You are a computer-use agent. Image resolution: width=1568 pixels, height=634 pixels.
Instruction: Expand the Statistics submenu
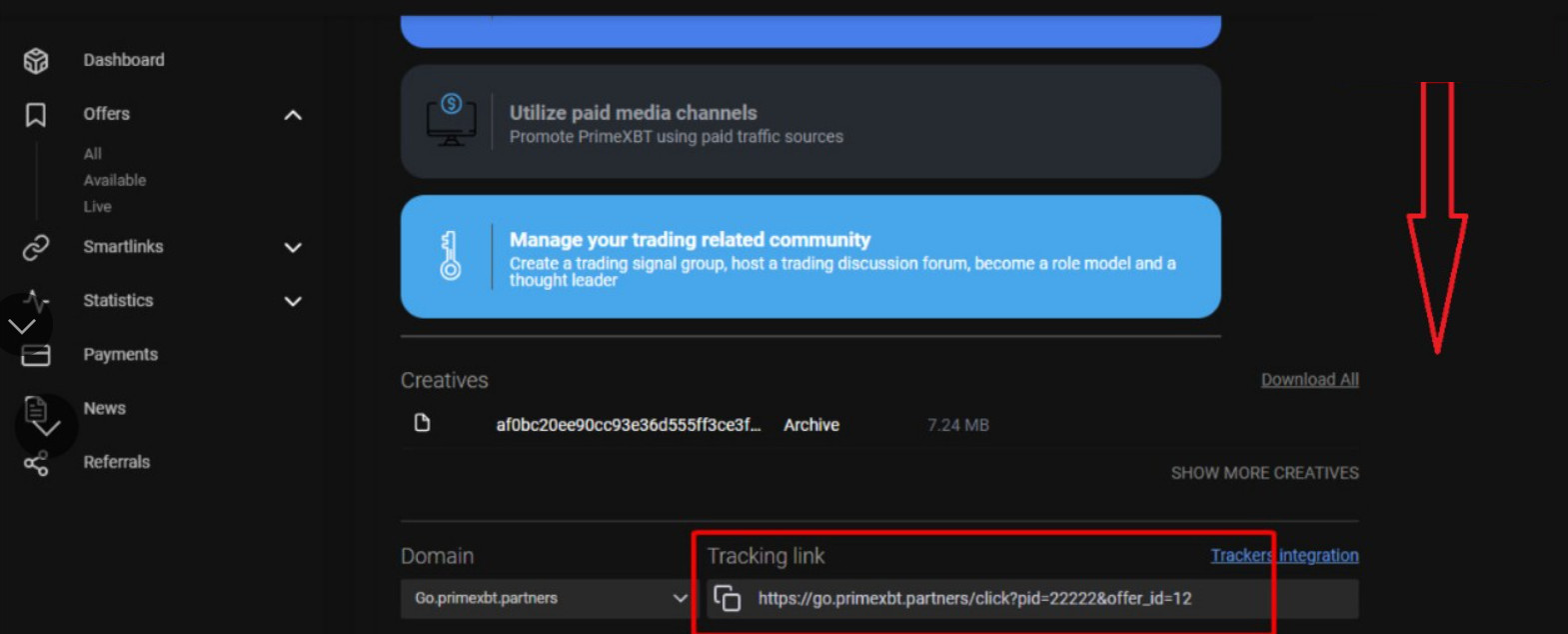293,301
